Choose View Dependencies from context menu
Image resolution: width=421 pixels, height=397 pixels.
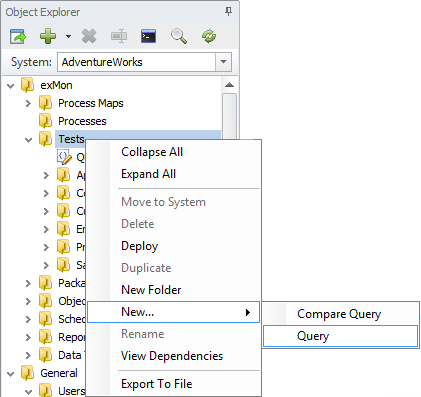172,356
